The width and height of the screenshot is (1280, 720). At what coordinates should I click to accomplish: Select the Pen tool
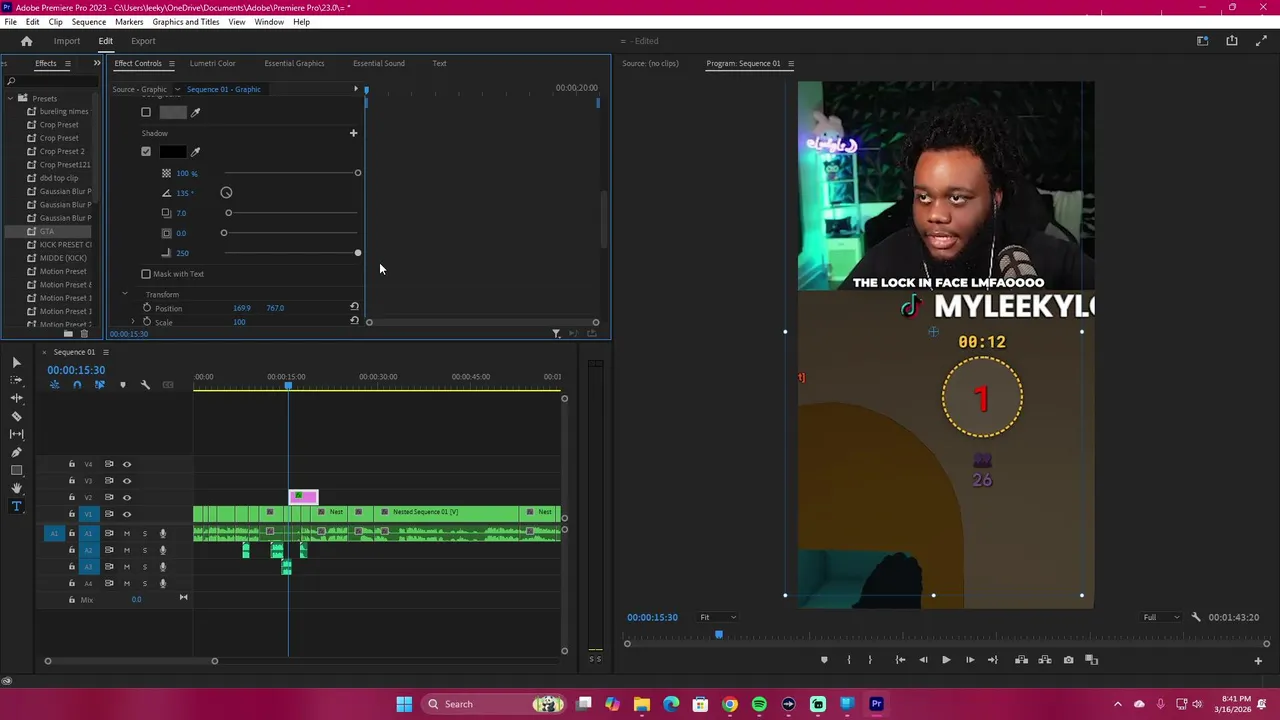pyautogui.click(x=16, y=452)
